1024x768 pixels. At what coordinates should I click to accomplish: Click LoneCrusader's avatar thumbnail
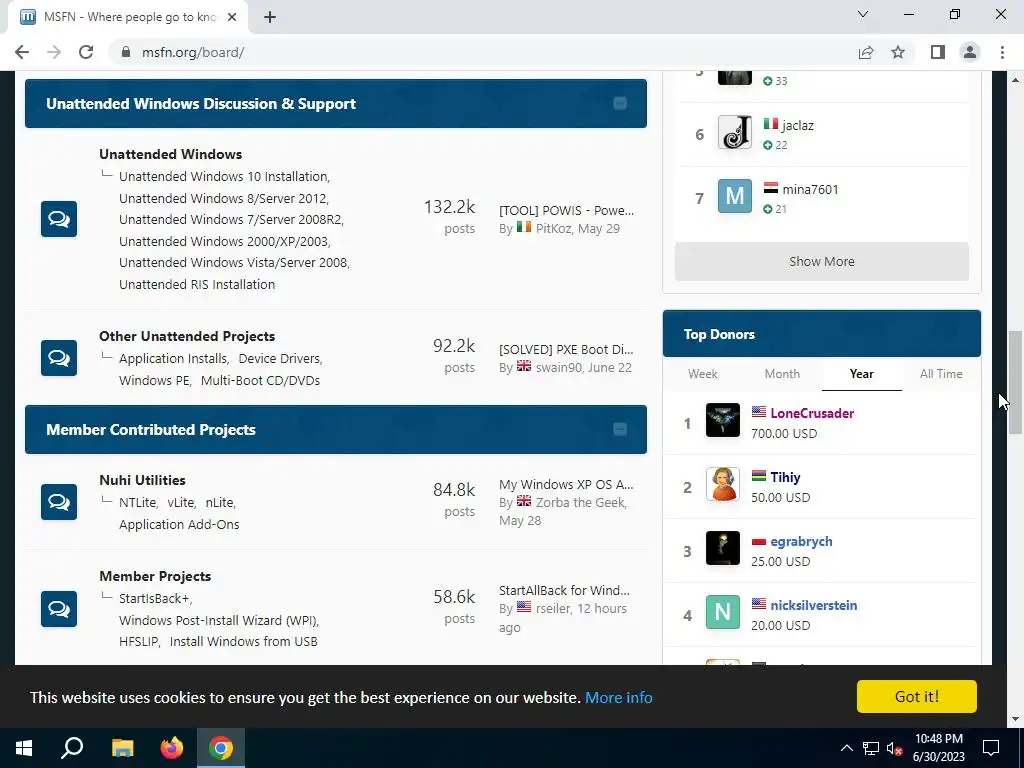tap(723, 420)
